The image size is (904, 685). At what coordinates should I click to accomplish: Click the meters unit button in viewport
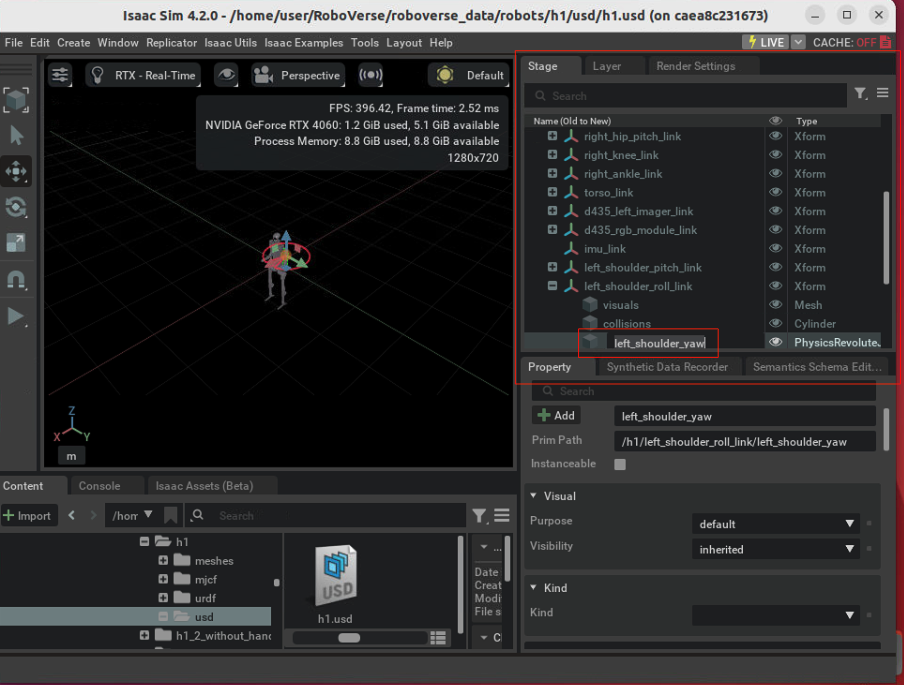pos(71,456)
